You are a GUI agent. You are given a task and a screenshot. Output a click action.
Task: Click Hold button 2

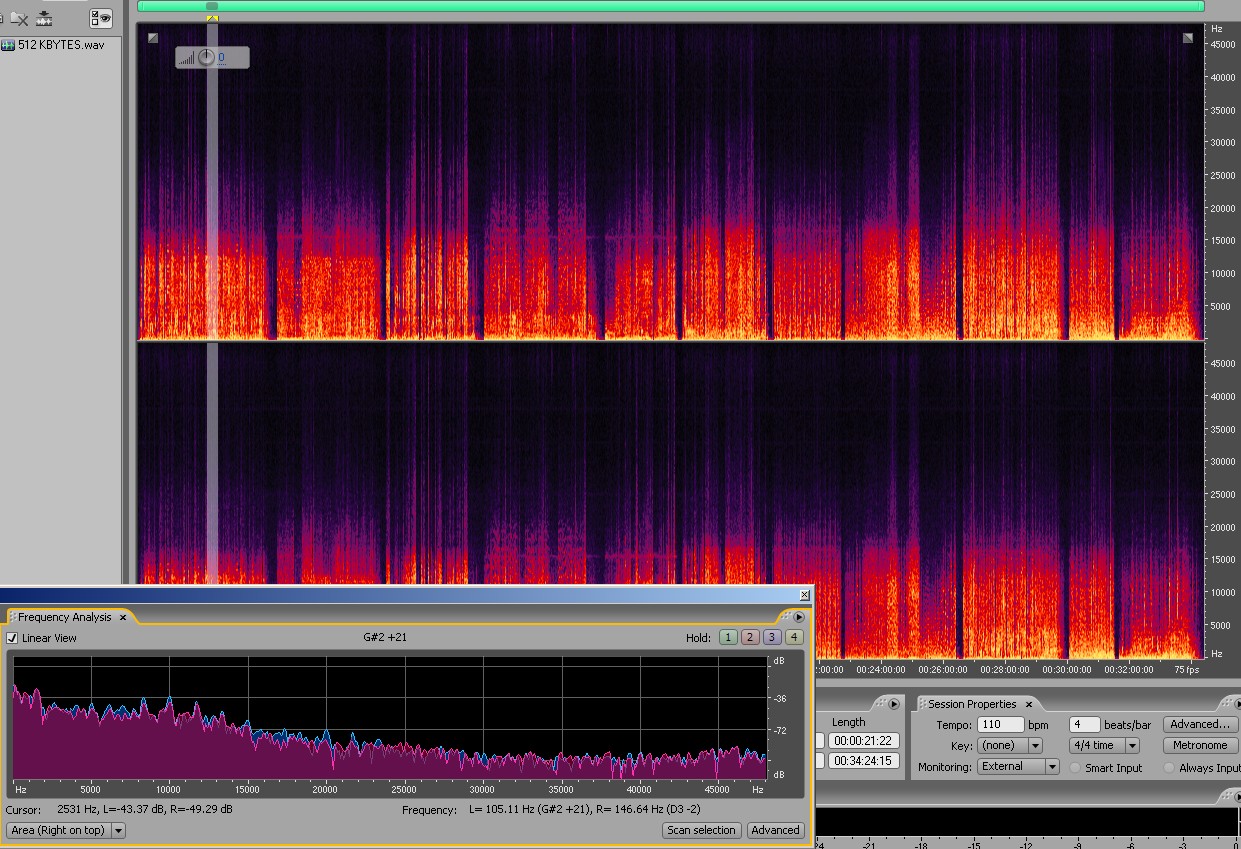point(749,637)
